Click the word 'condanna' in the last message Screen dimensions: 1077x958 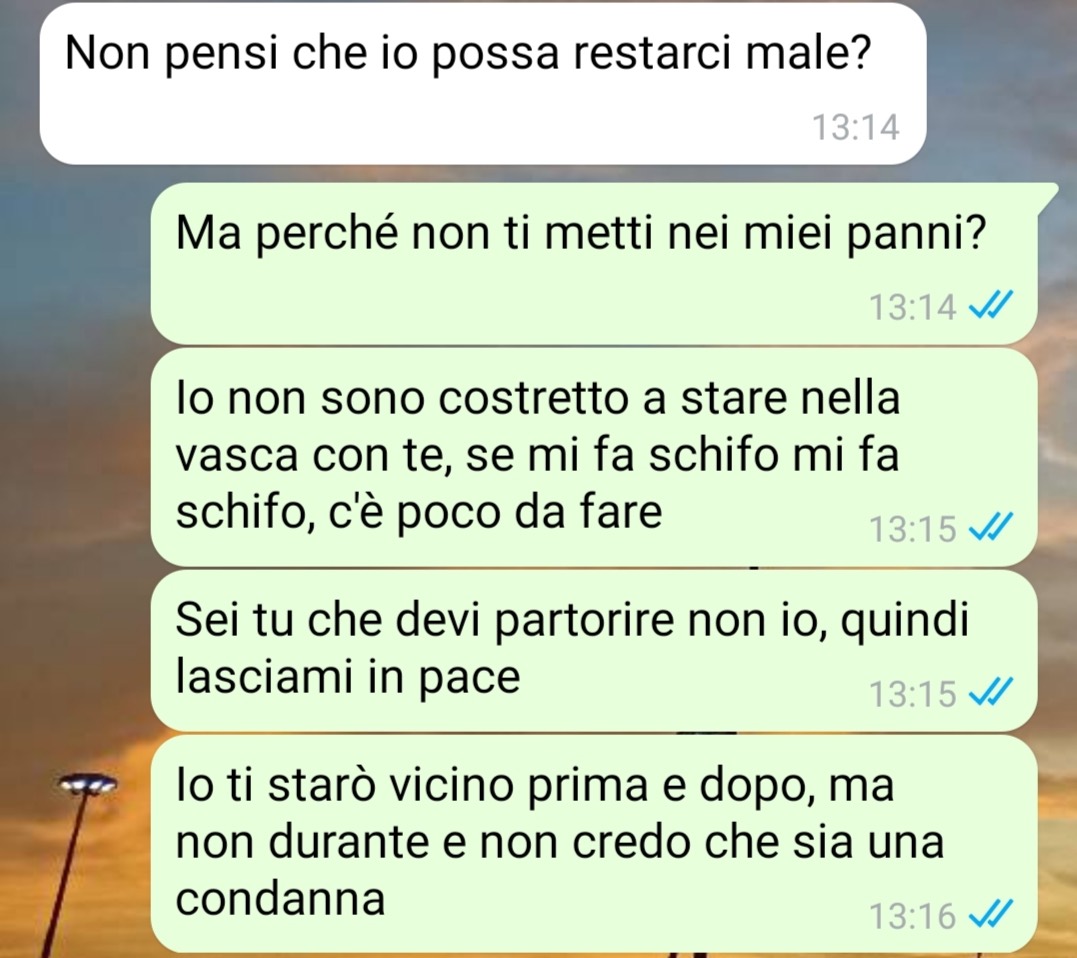coord(280,898)
